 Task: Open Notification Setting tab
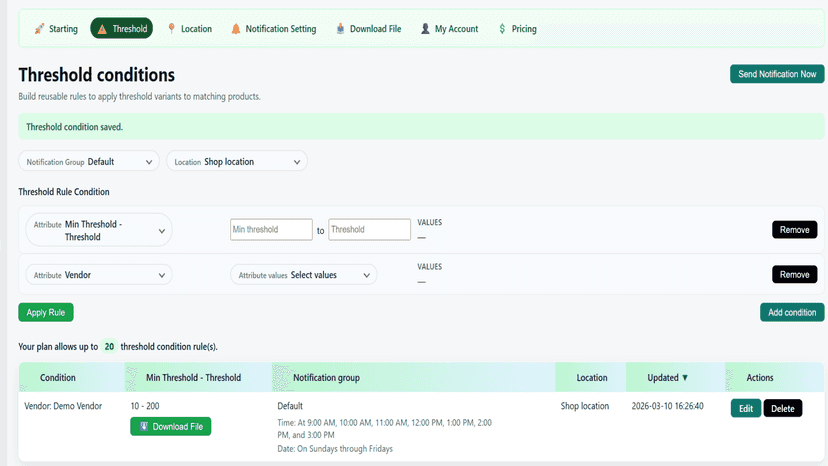(x=274, y=29)
